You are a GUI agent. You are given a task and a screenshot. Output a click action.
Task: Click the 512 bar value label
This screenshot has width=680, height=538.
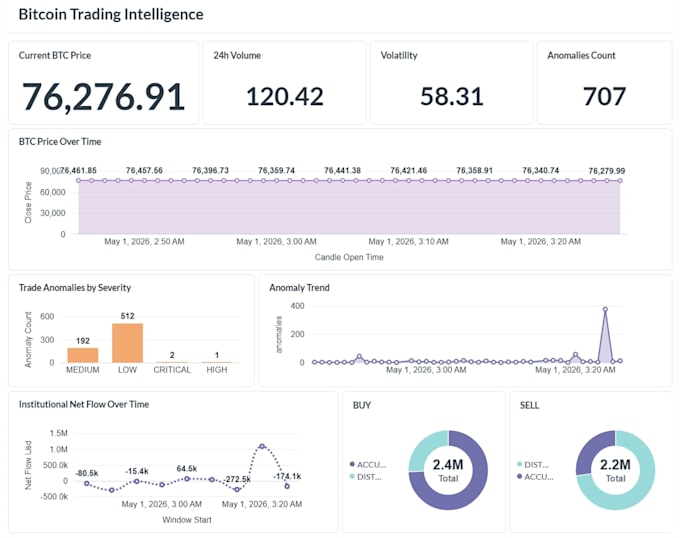click(x=128, y=316)
